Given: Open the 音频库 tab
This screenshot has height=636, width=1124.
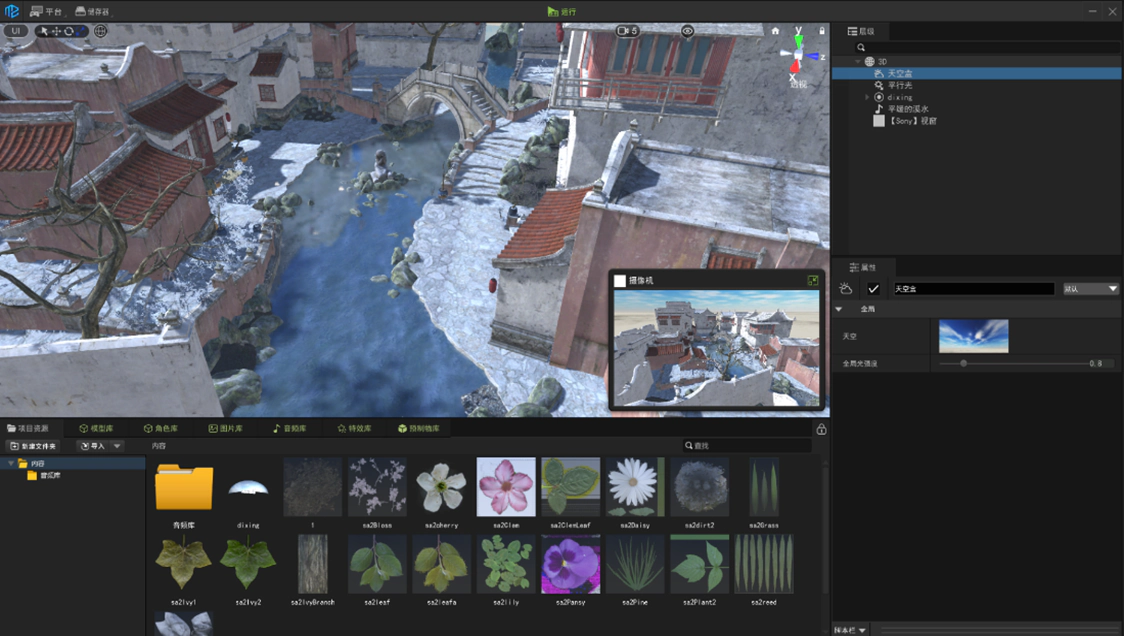Looking at the screenshot, I should (289, 429).
